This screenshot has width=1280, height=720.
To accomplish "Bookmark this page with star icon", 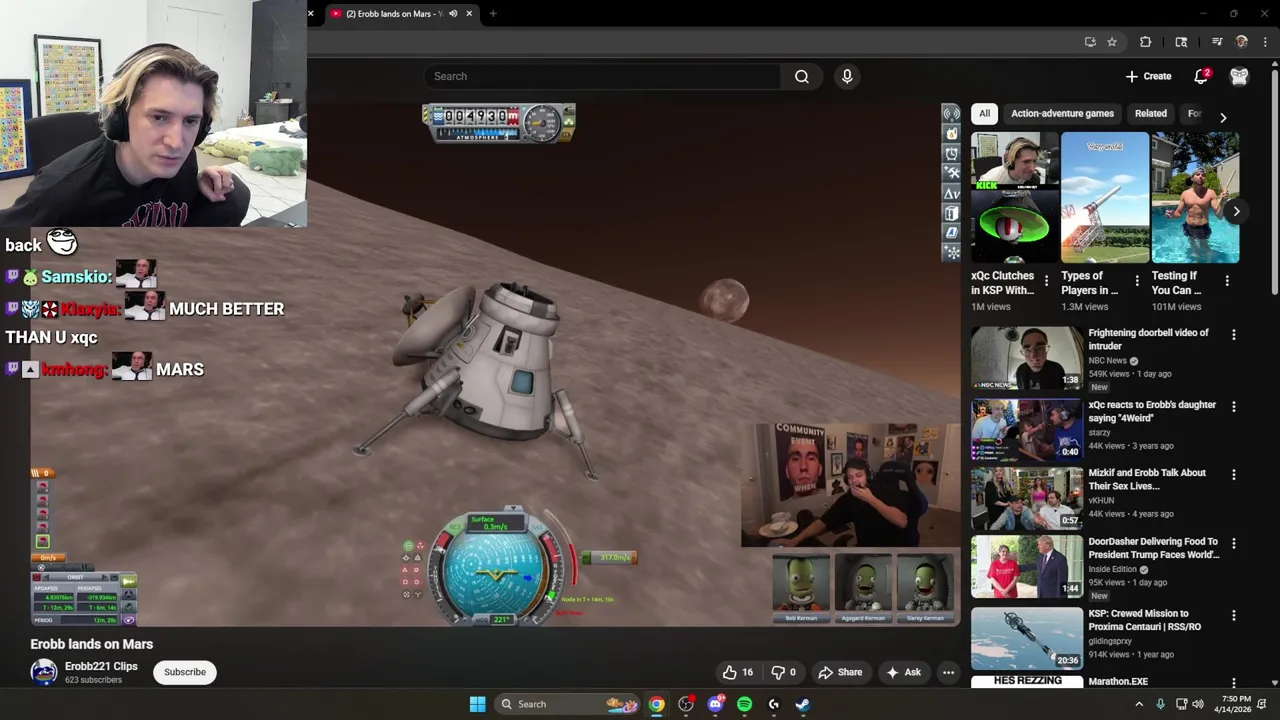I will 1111,42.
